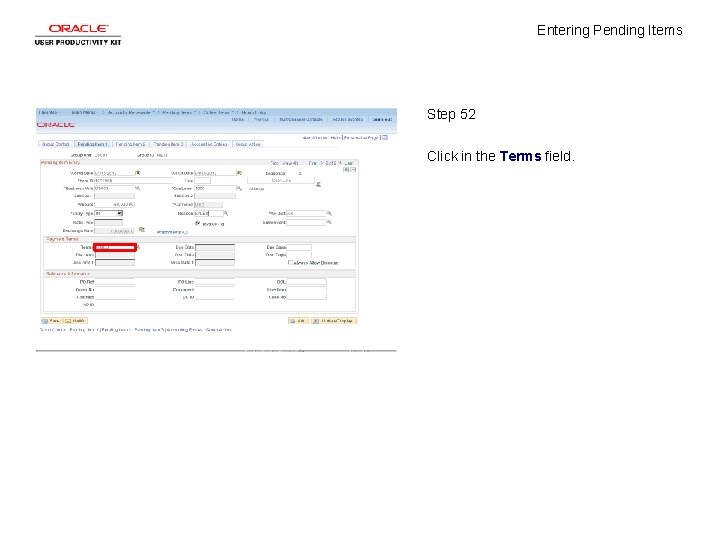The height and width of the screenshot is (540, 720).
Task: Click the Worklist link
Action: point(261,119)
